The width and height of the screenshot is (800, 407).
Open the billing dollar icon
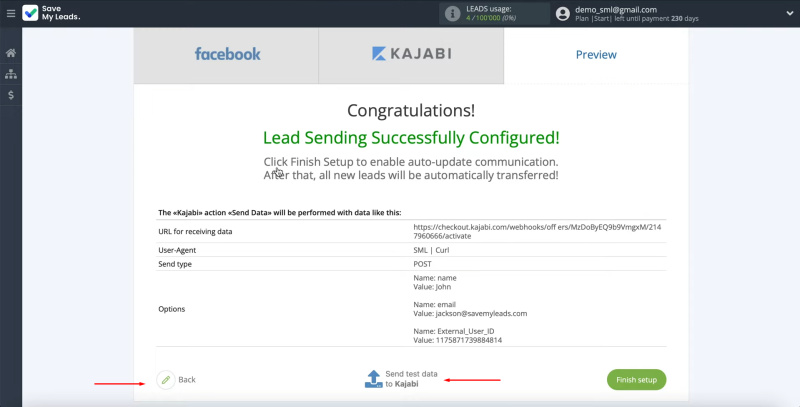(11, 95)
